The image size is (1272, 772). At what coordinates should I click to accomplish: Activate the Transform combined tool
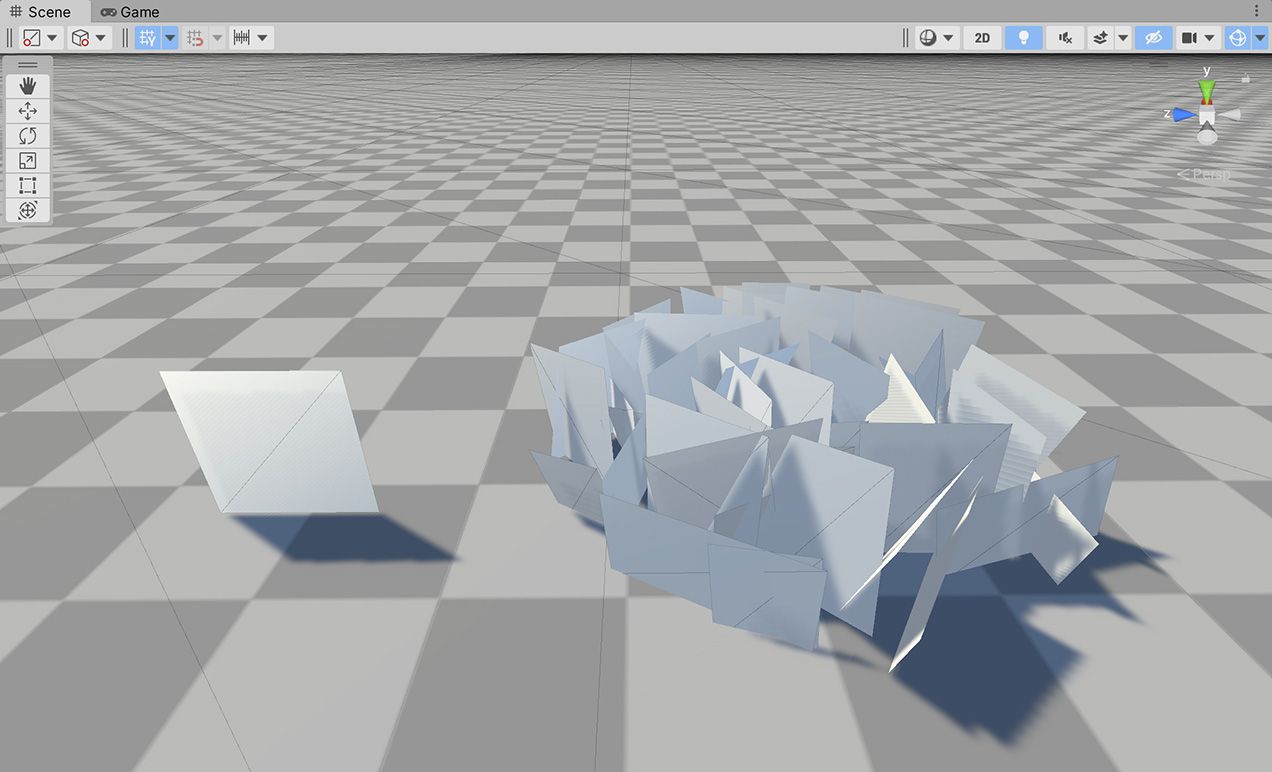click(x=28, y=210)
